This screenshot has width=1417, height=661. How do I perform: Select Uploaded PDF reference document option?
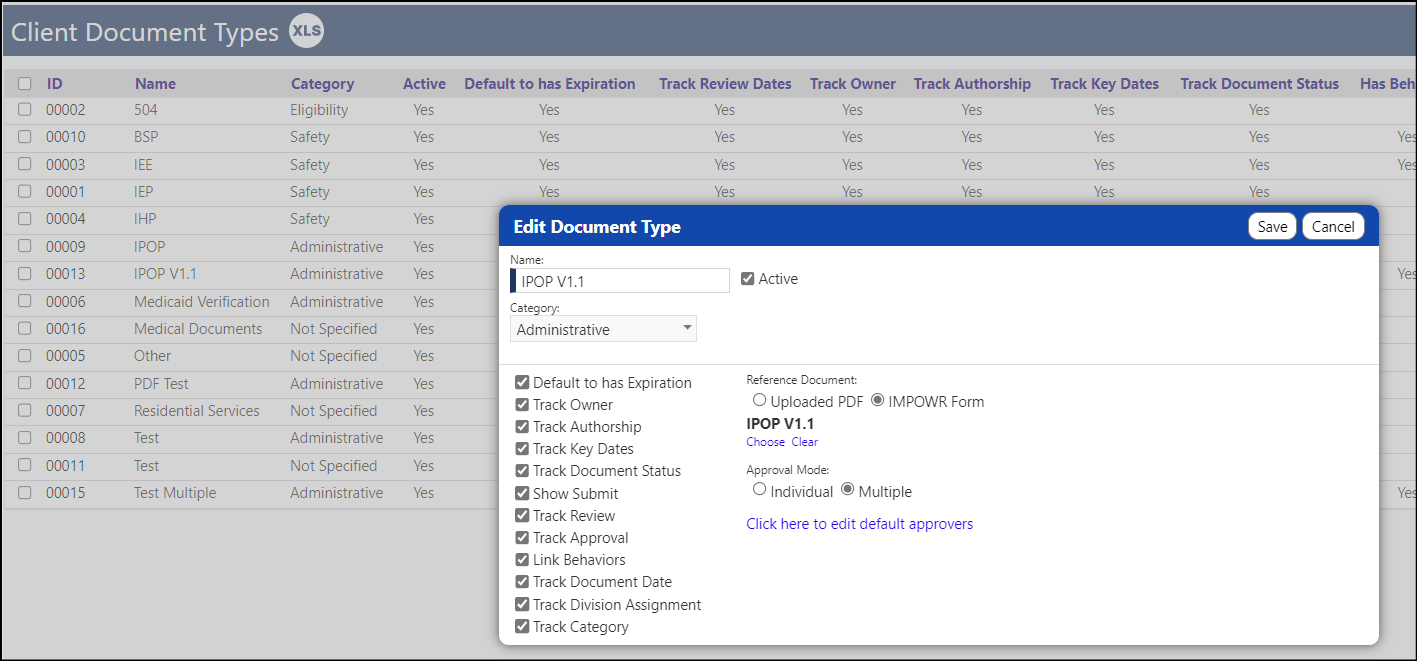(760, 400)
